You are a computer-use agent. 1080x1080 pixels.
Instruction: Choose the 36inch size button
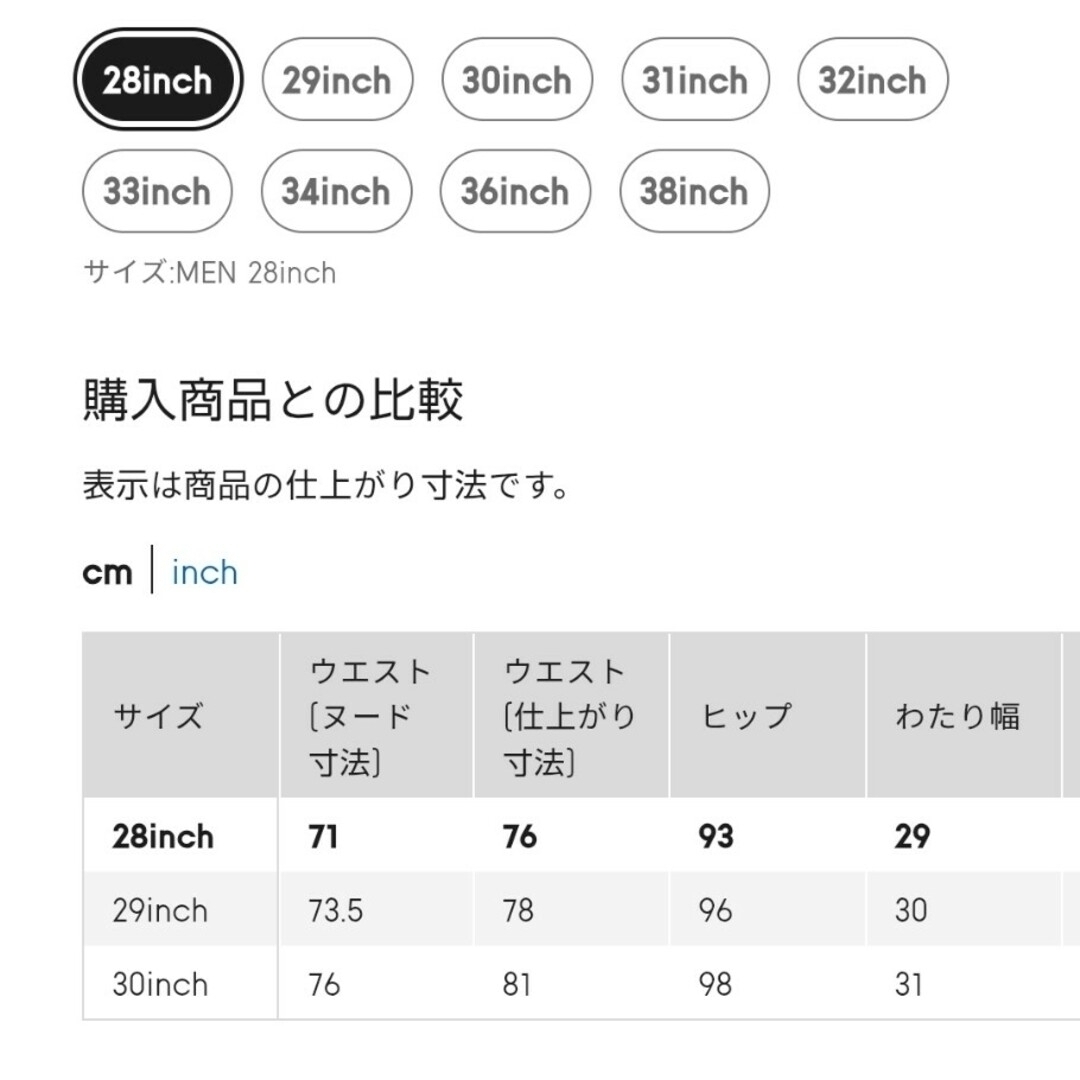(x=515, y=191)
